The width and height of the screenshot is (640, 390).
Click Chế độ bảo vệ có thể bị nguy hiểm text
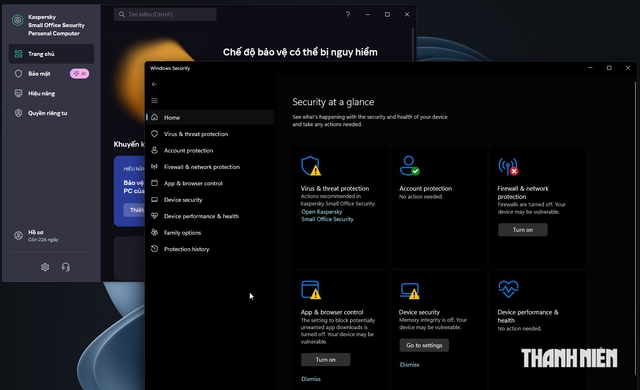click(x=300, y=52)
